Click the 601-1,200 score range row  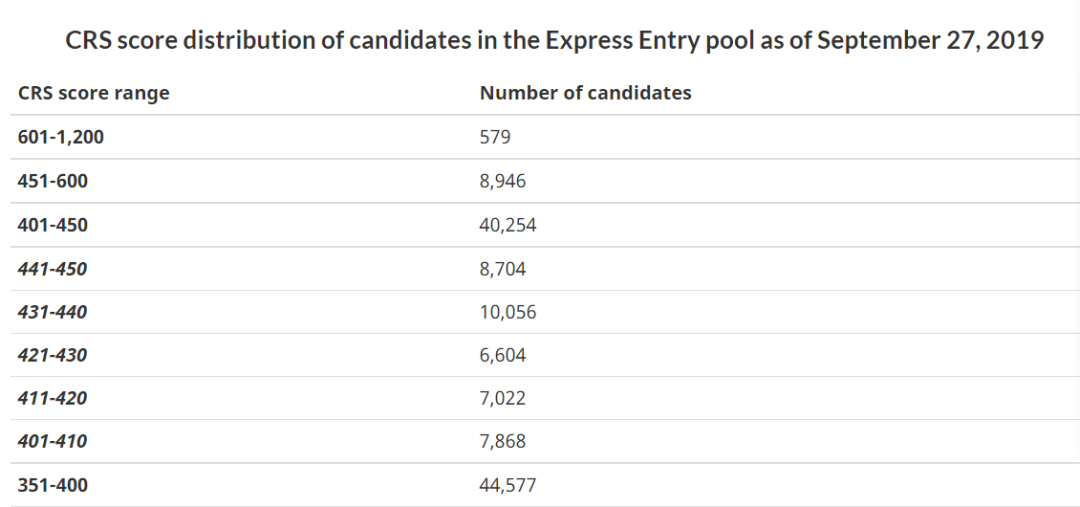pyautogui.click(x=545, y=137)
